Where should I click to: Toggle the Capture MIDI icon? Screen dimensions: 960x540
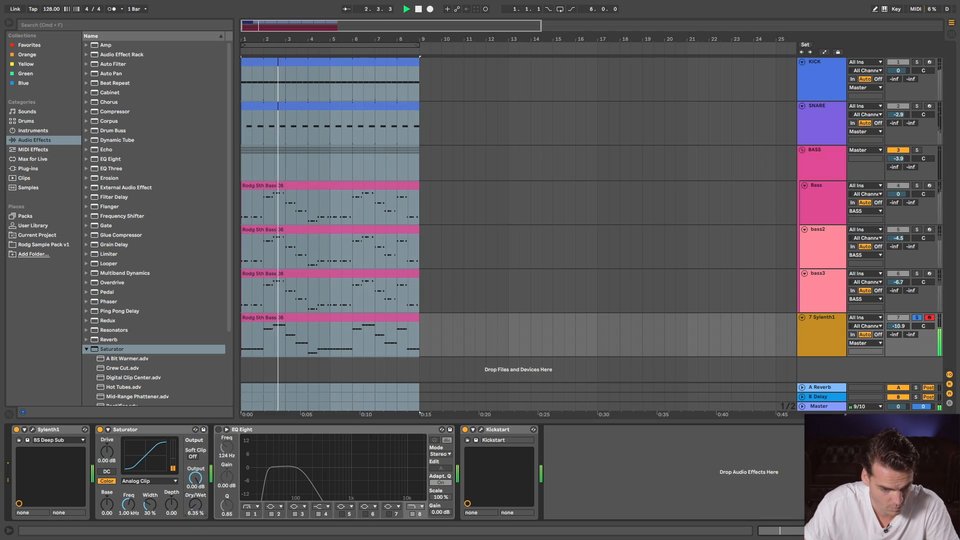pos(476,9)
